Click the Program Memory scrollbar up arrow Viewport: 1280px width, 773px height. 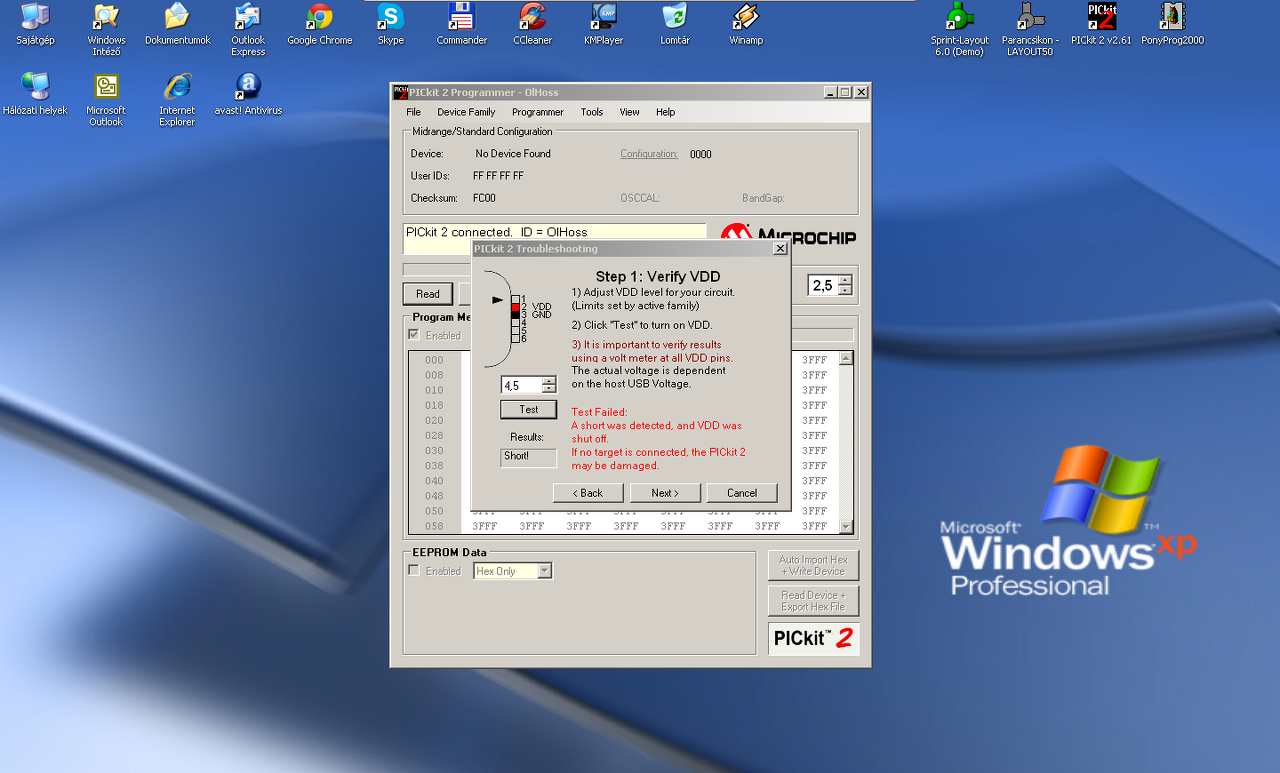pyautogui.click(x=846, y=358)
